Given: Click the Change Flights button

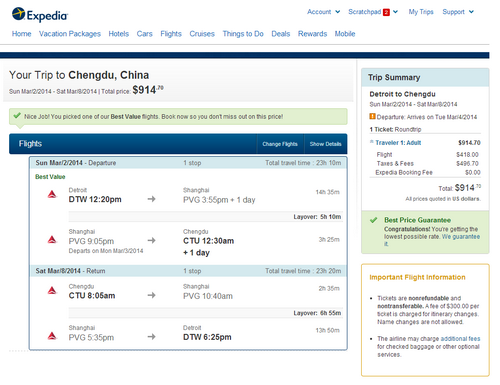Looking at the screenshot, I should click(280, 144).
